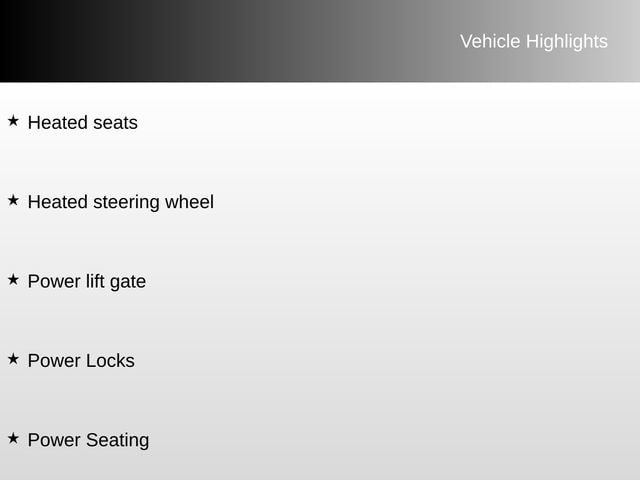Click the star bullet beside Heated seats
640x480 pixels.
13,121
